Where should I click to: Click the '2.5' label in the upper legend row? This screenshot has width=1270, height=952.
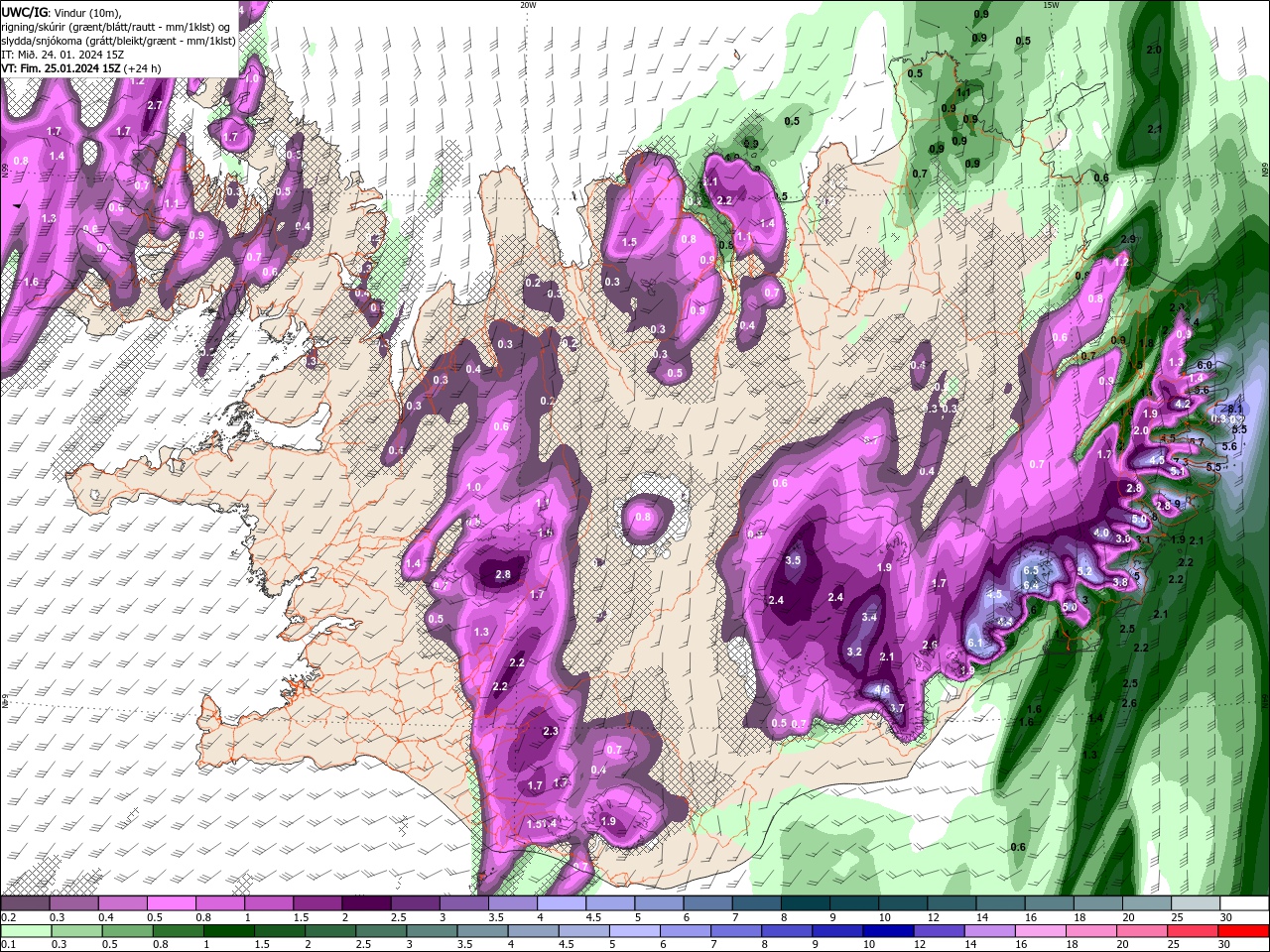tap(398, 917)
